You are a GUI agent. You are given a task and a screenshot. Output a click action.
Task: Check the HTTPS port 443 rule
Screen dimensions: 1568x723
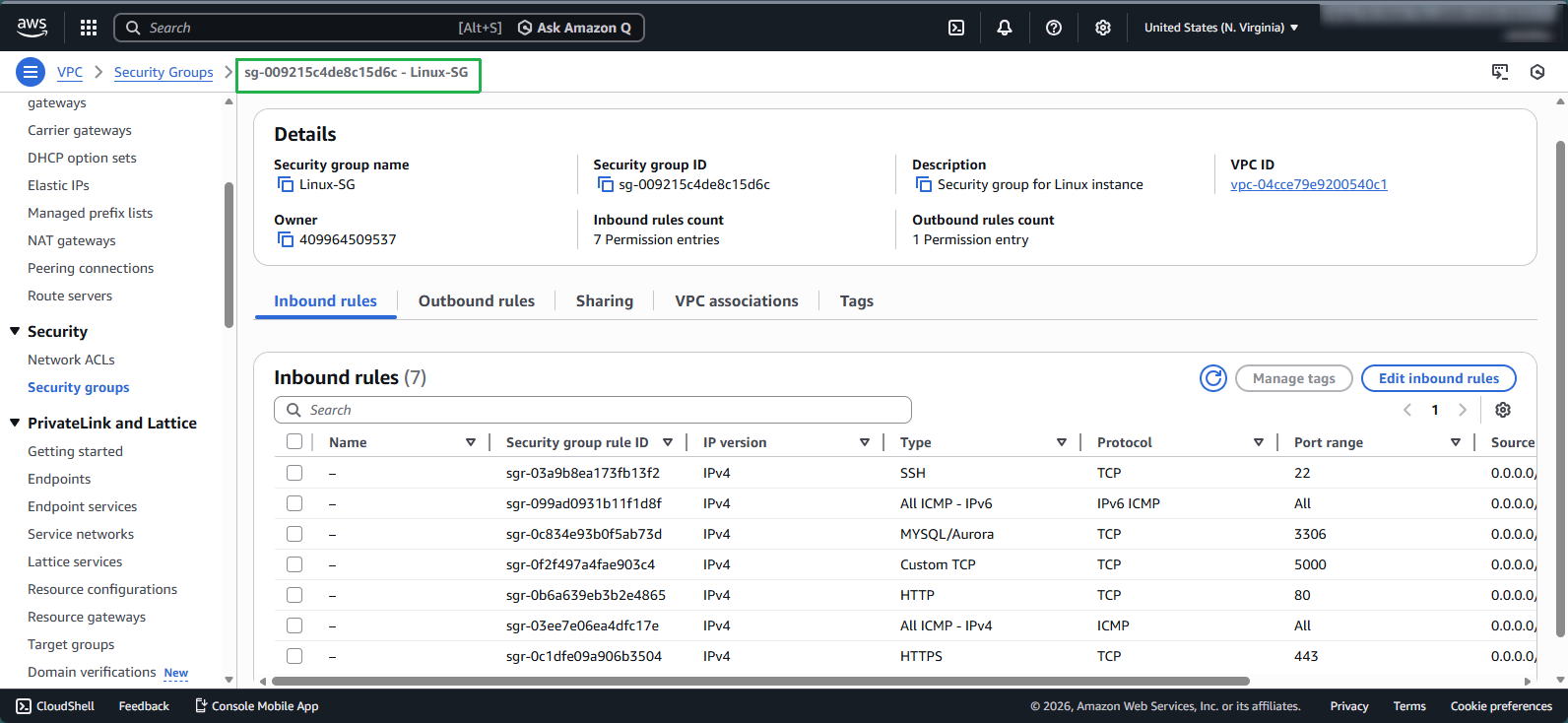(x=294, y=656)
